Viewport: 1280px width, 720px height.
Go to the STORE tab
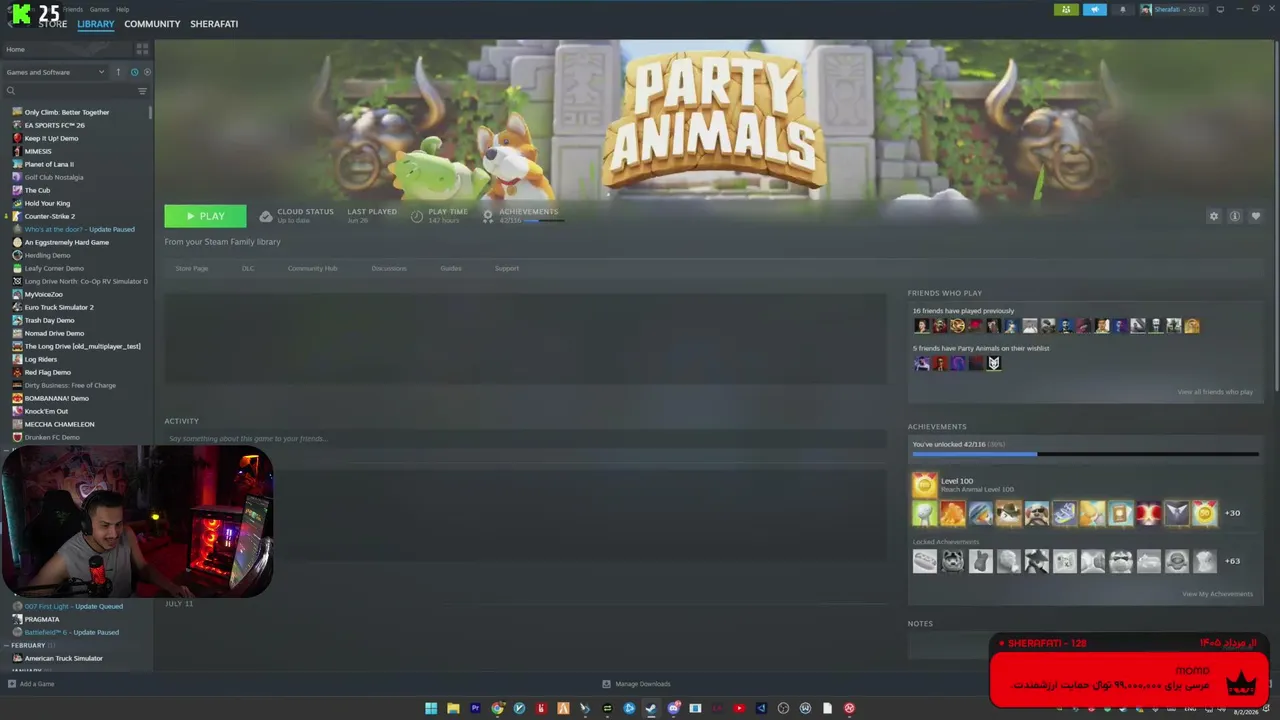[53, 24]
